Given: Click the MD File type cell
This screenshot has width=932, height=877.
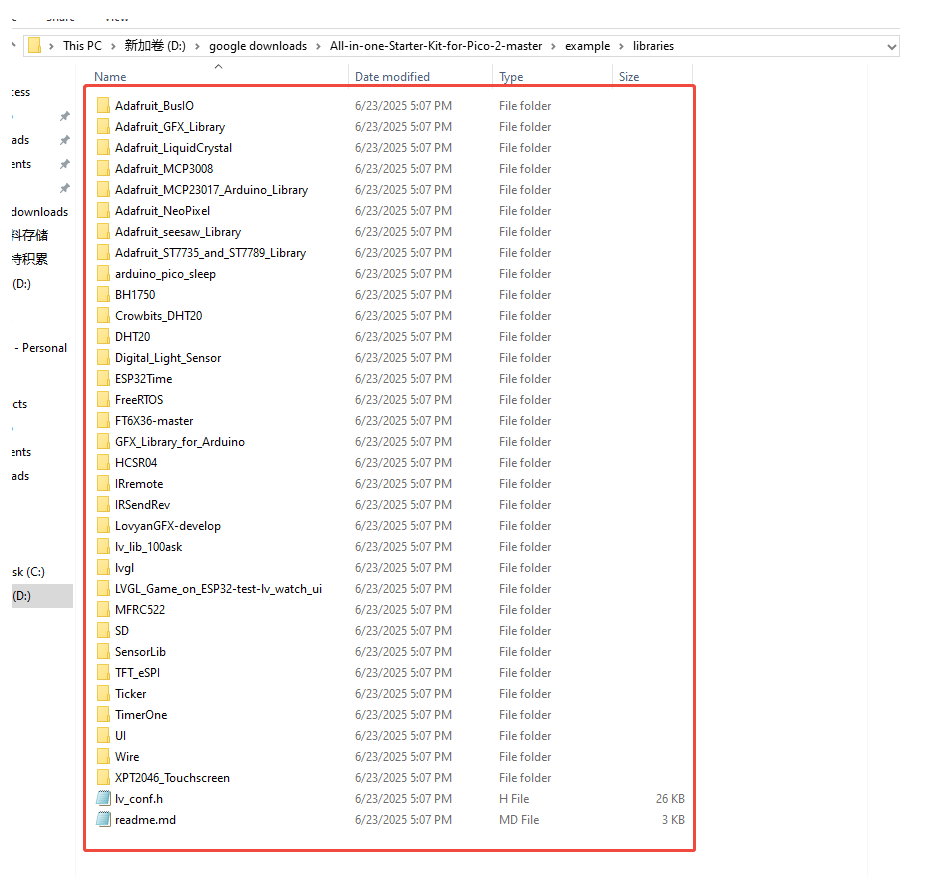Looking at the screenshot, I should click(519, 819).
